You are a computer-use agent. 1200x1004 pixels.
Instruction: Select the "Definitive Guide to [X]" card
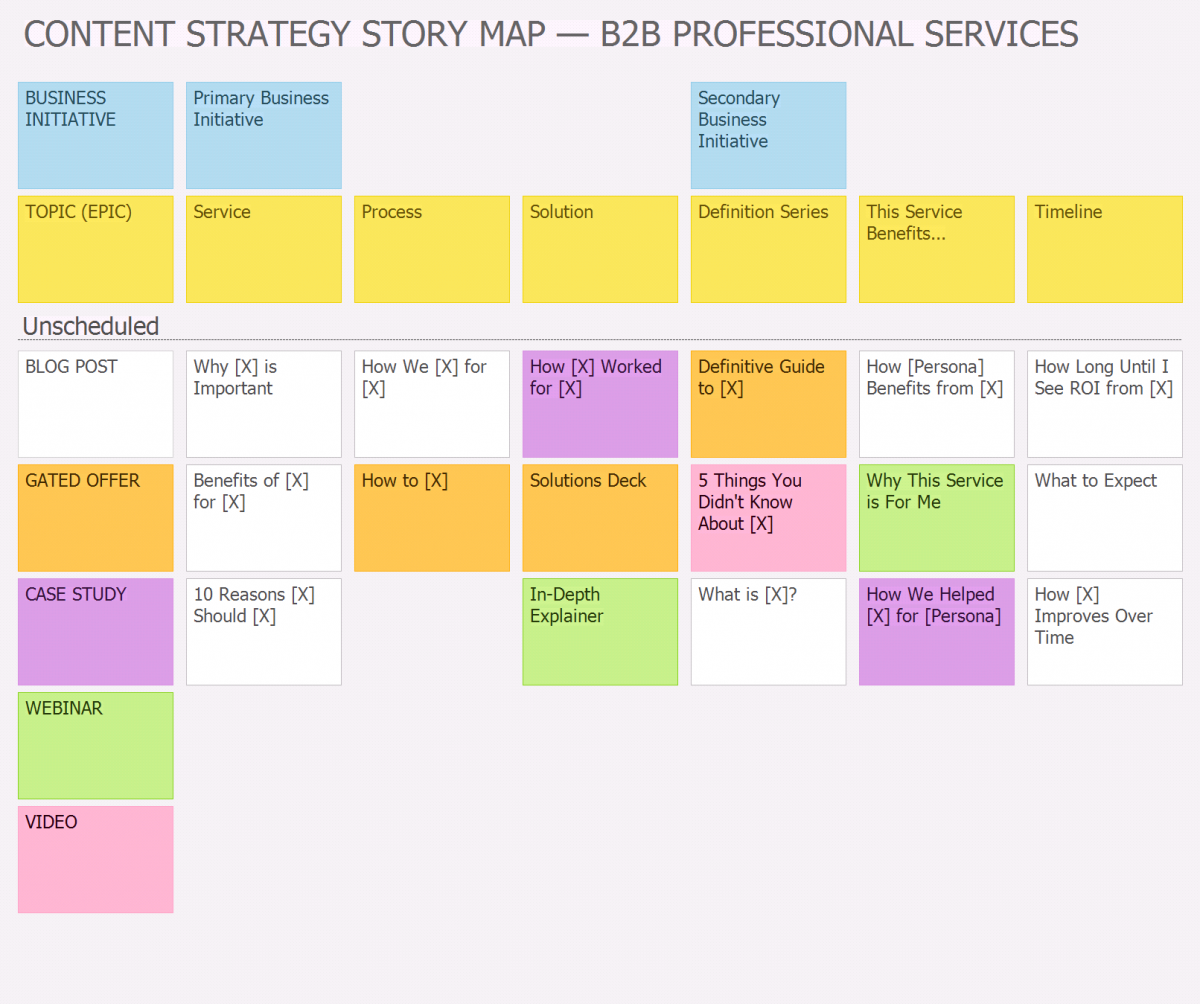click(768, 404)
